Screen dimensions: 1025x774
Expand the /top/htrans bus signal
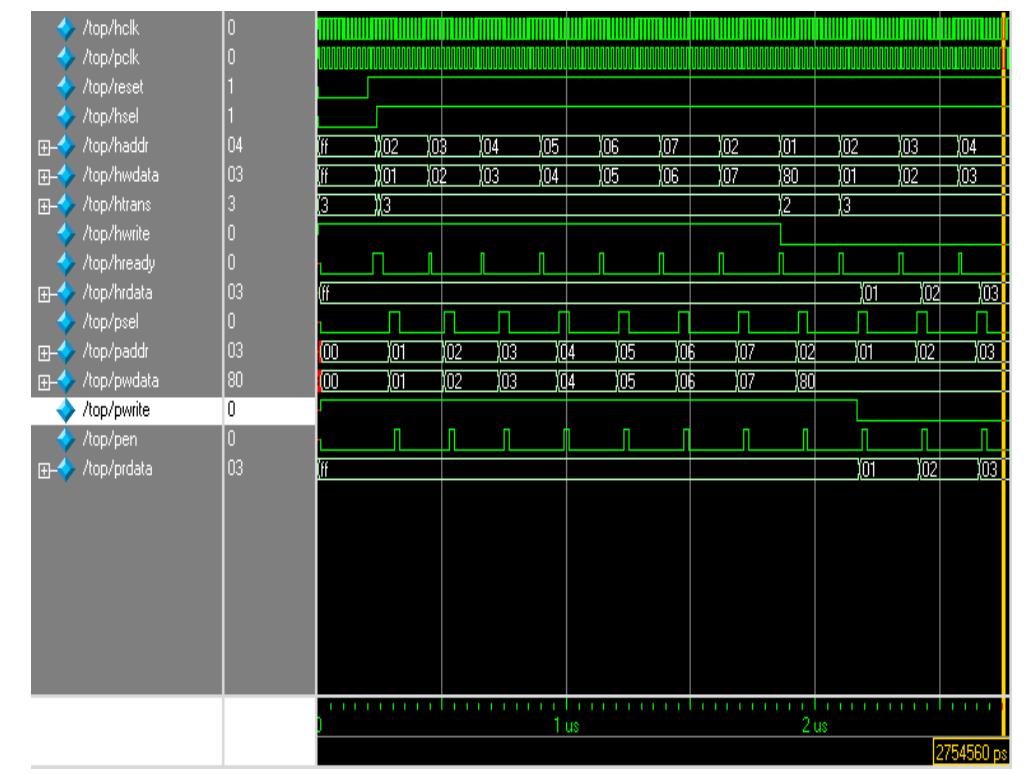(44, 207)
